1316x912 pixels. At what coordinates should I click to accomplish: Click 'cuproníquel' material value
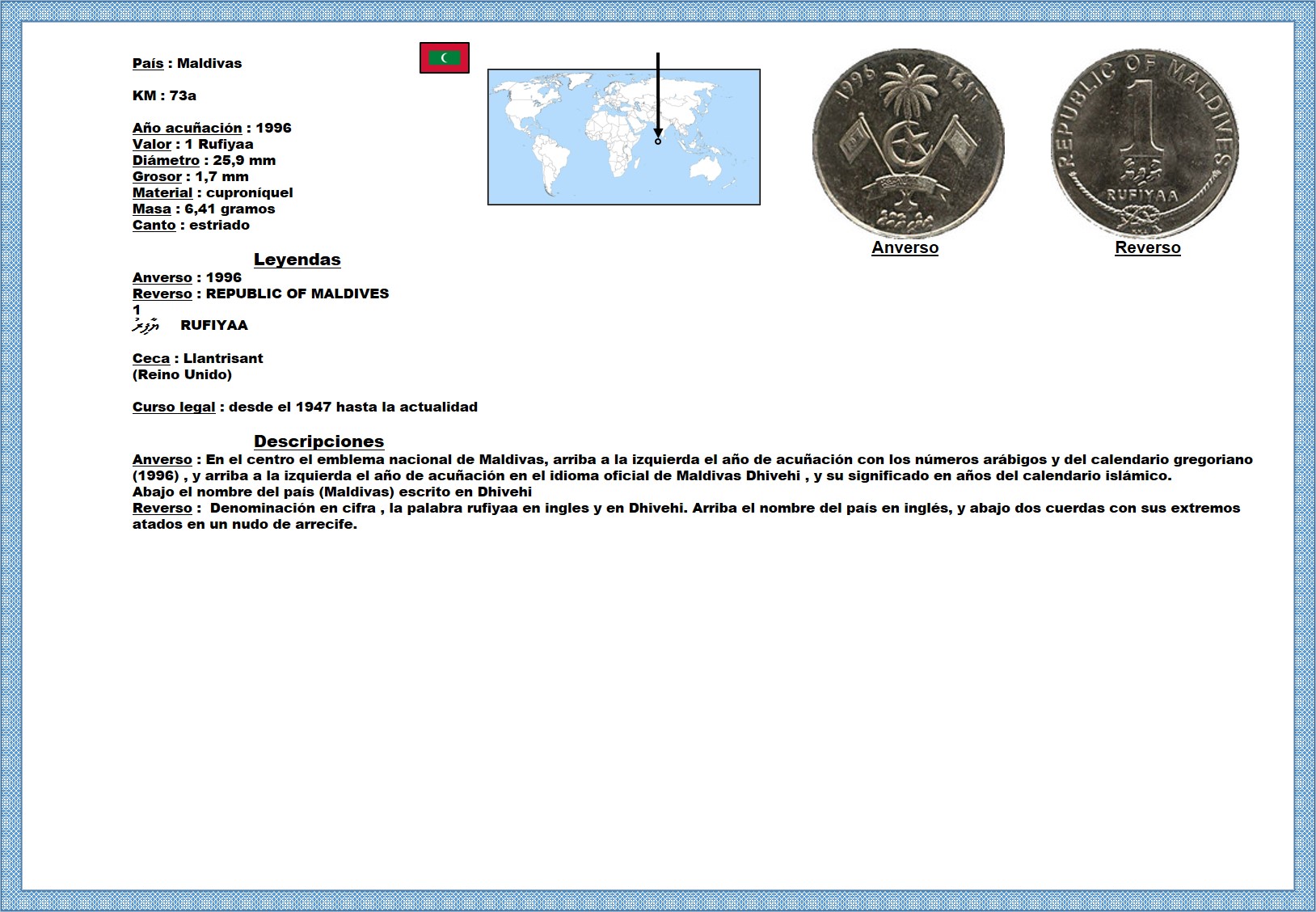point(250,192)
